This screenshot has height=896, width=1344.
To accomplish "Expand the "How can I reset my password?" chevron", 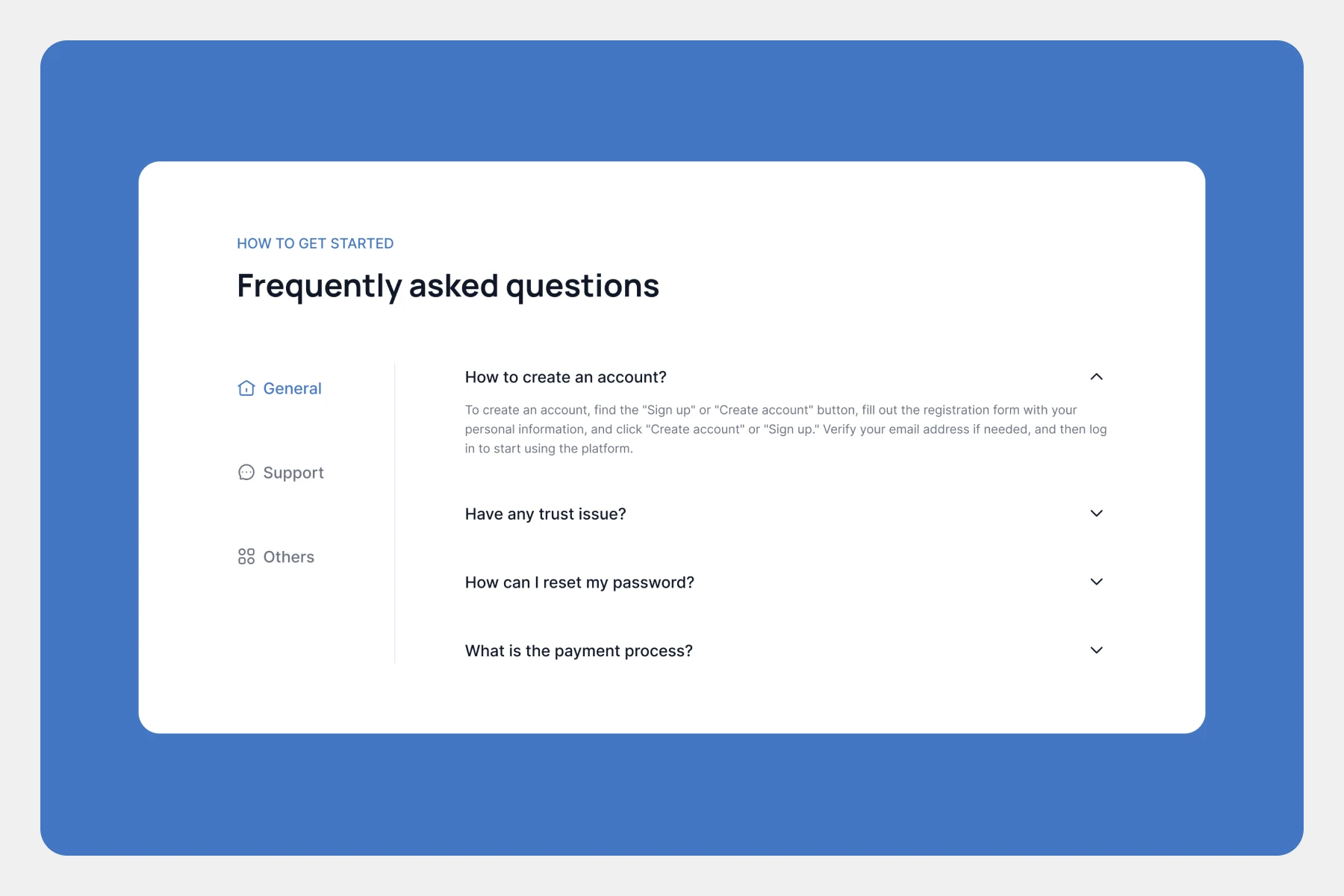I will tap(1096, 582).
